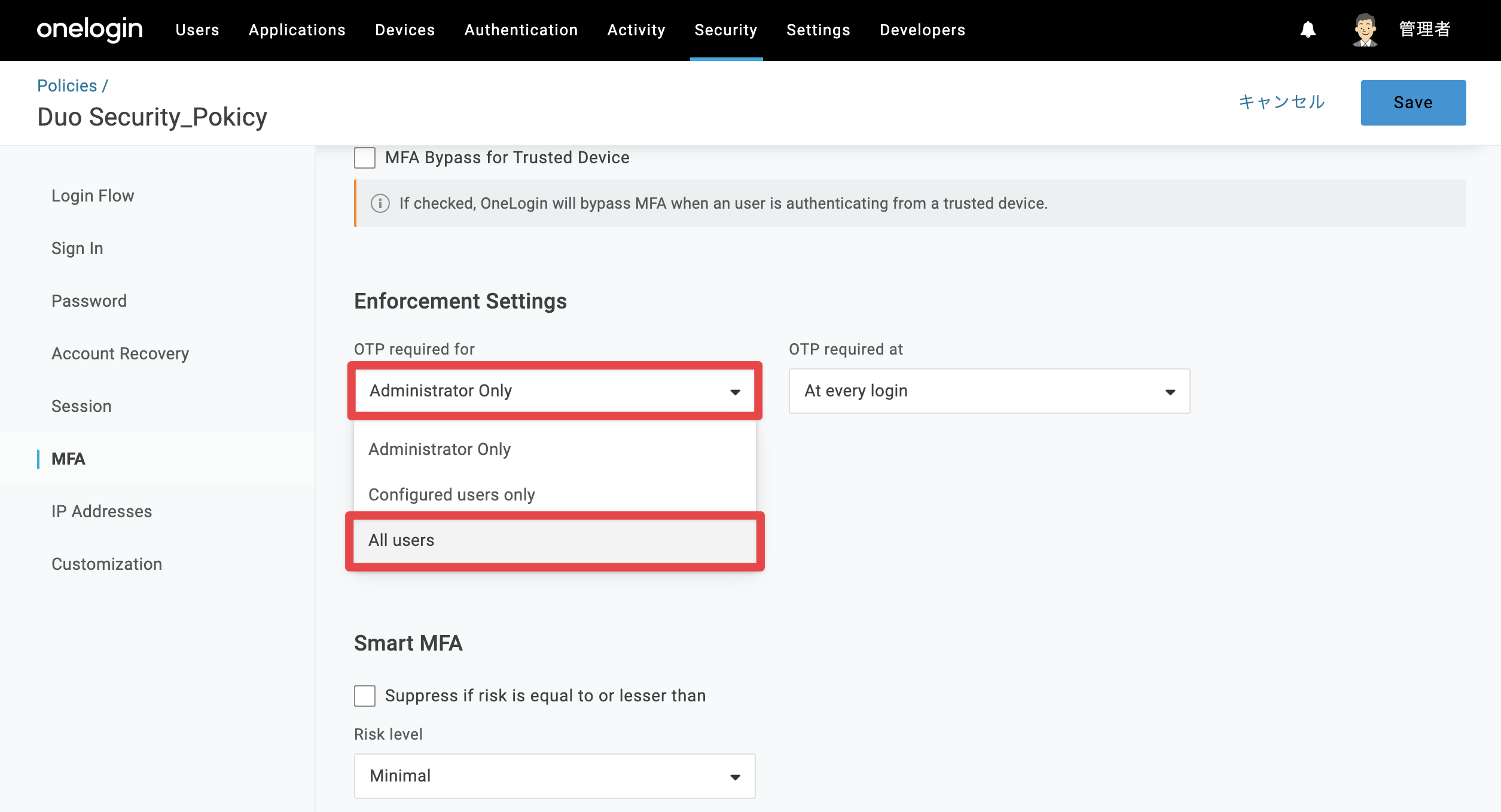This screenshot has height=812, width=1501.
Task: Enable MFA Bypass for Trusted Device checkbox
Action: 365,158
